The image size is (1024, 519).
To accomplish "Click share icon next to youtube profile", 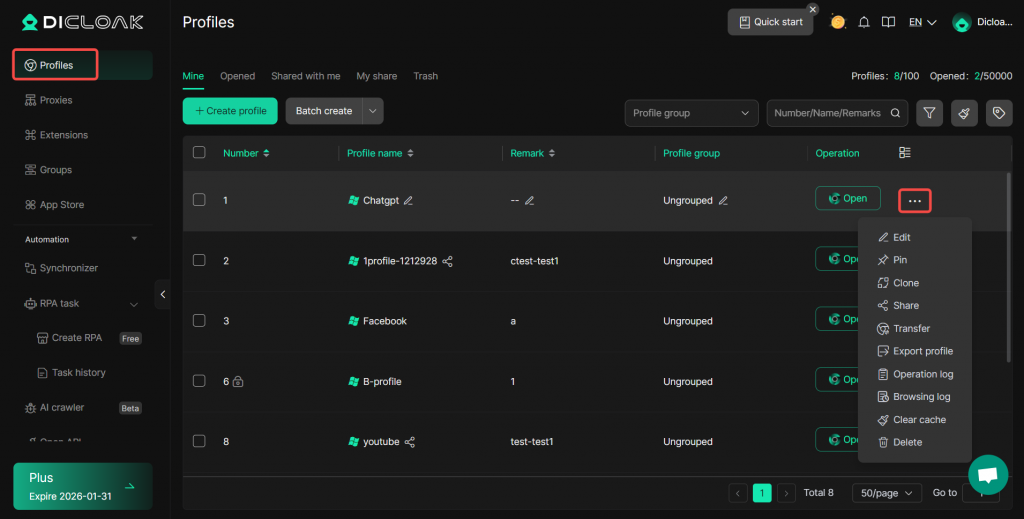I will coord(410,442).
